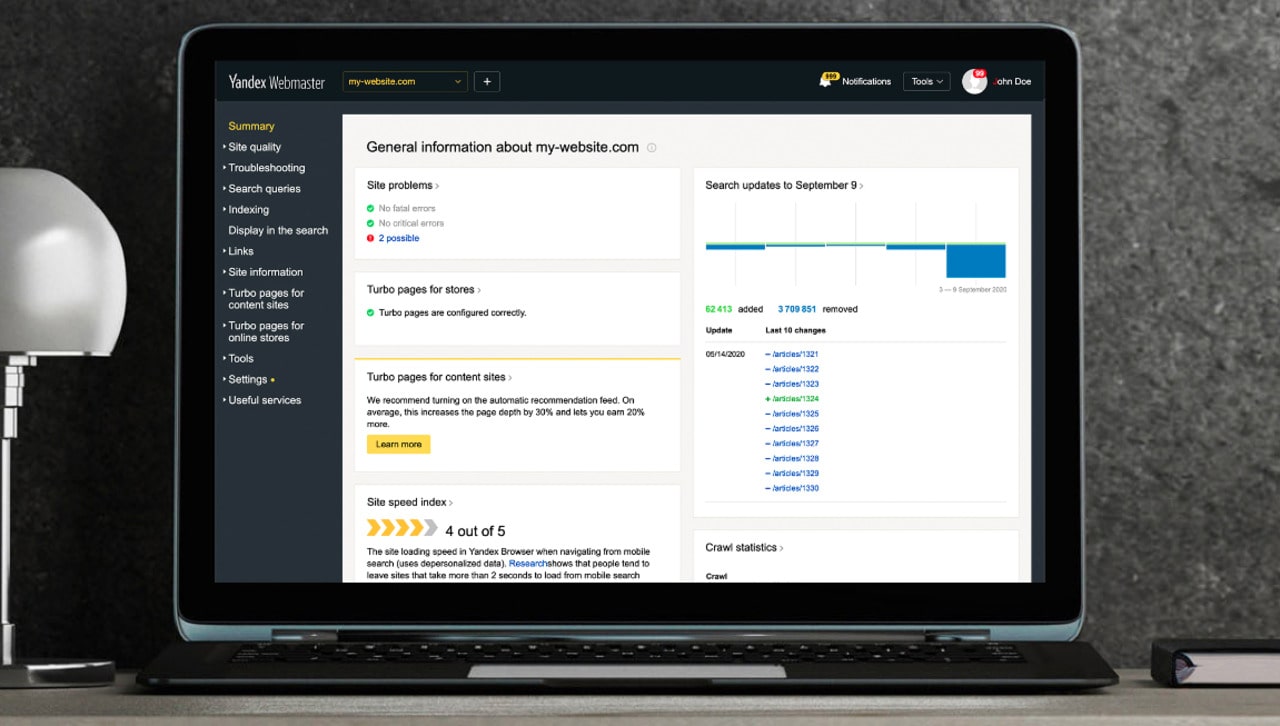The height and width of the screenshot is (726, 1280).
Task: Click the 3 709 851 removed count
Action: coord(797,309)
